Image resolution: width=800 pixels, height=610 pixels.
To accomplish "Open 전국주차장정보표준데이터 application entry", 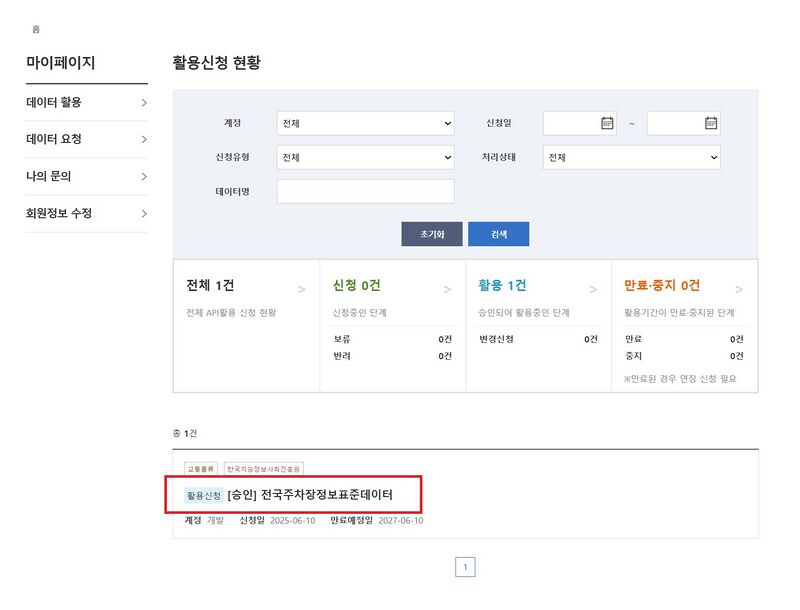I will pos(326,495).
